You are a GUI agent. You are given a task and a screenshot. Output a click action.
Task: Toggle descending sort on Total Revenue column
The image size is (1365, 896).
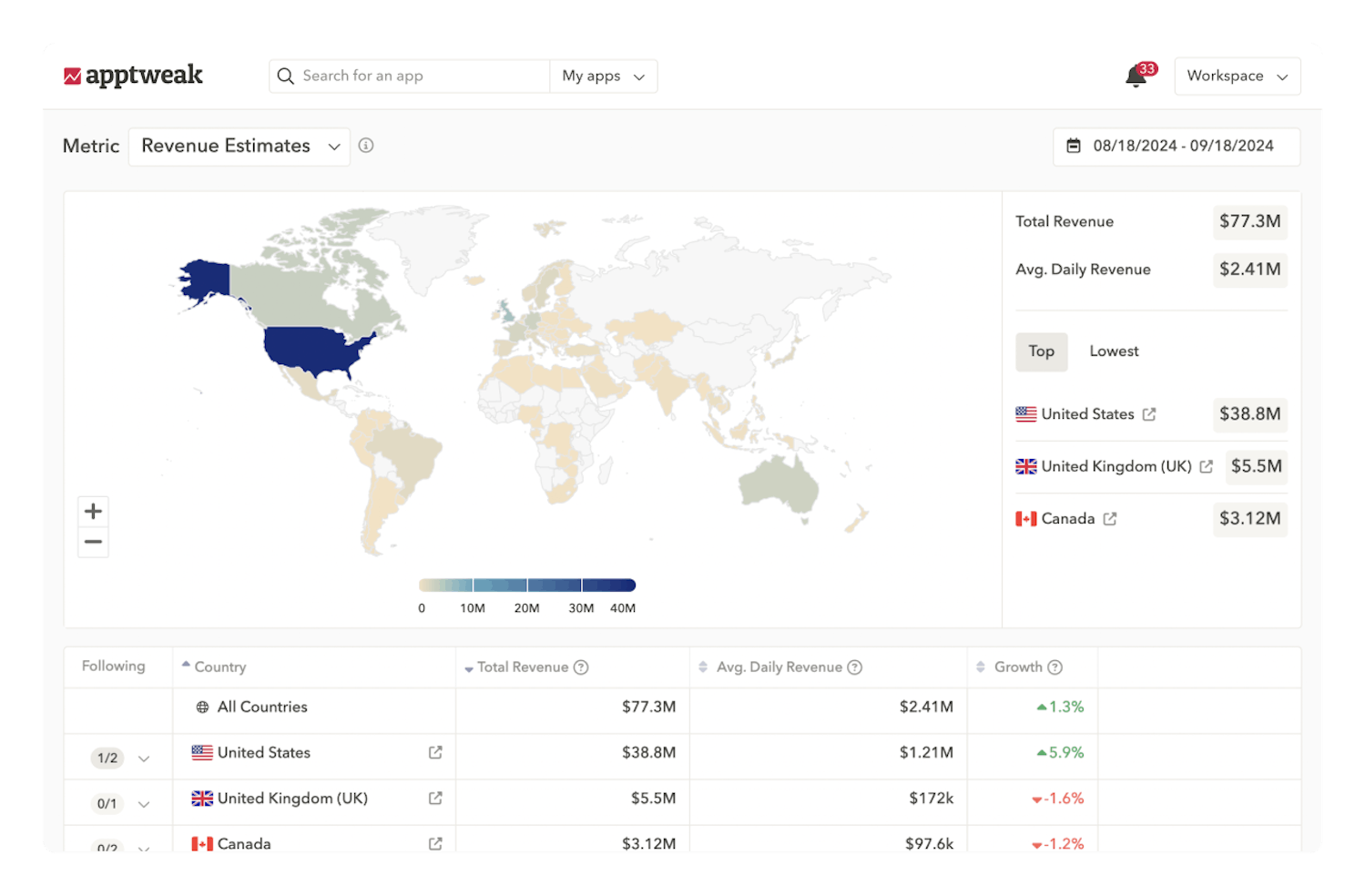(x=466, y=667)
